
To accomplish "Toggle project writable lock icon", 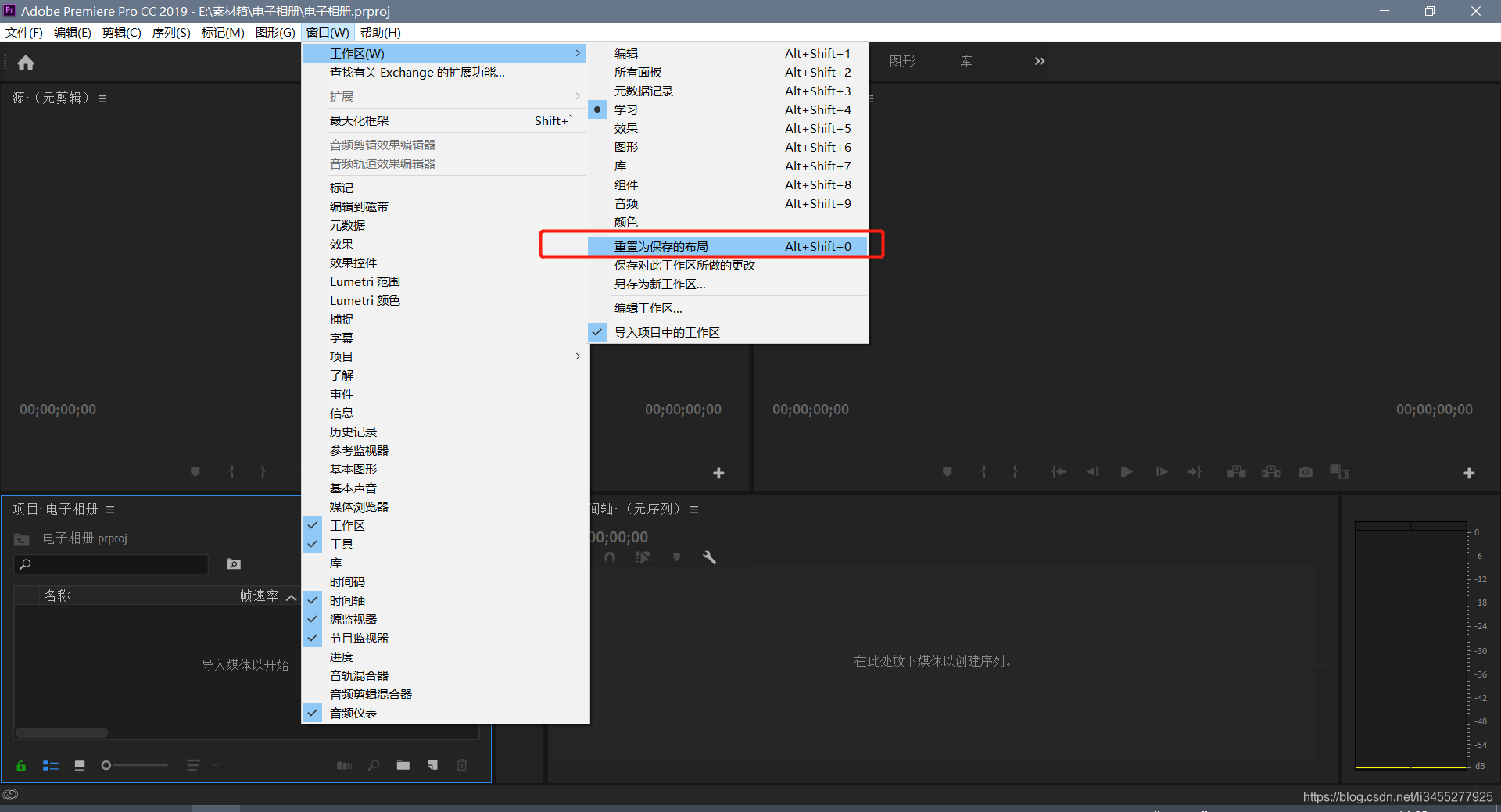I will [21, 766].
